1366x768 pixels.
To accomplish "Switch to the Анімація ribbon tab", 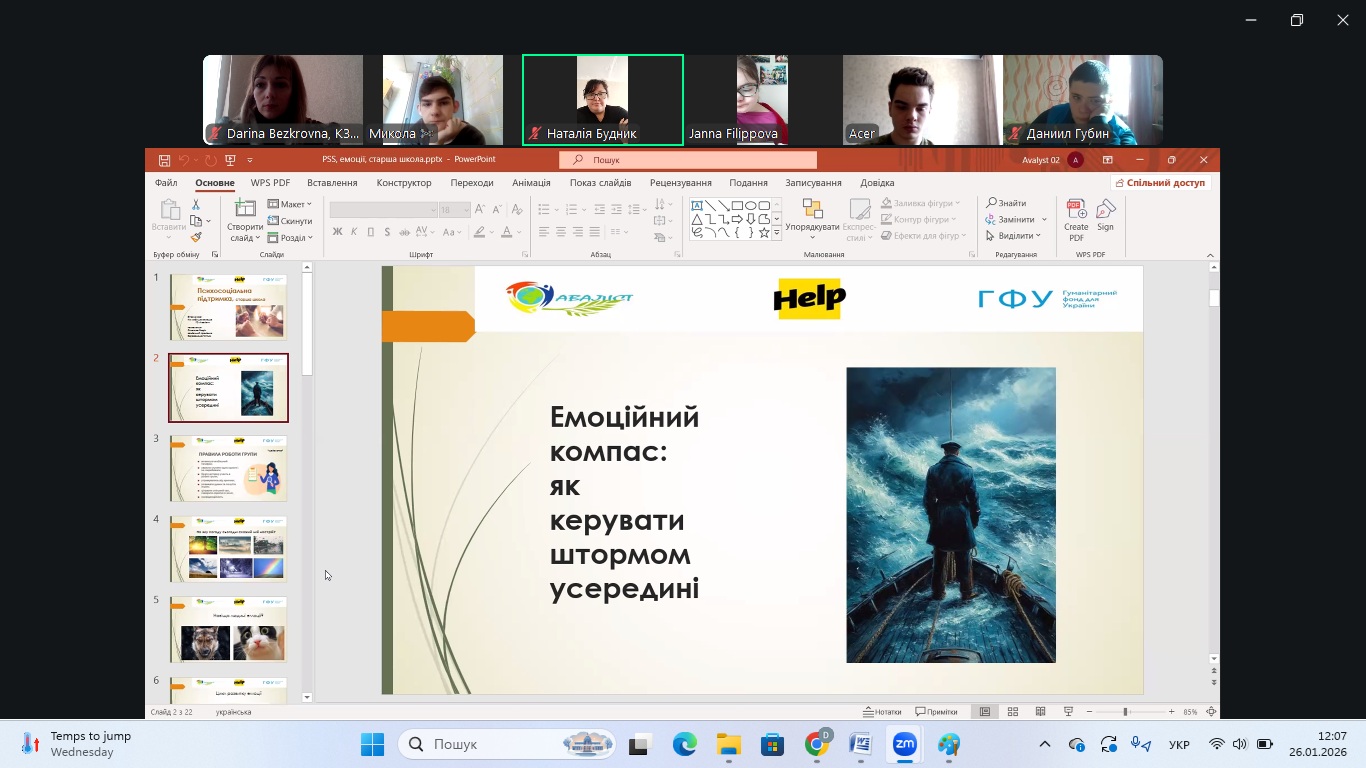I will coord(531,183).
